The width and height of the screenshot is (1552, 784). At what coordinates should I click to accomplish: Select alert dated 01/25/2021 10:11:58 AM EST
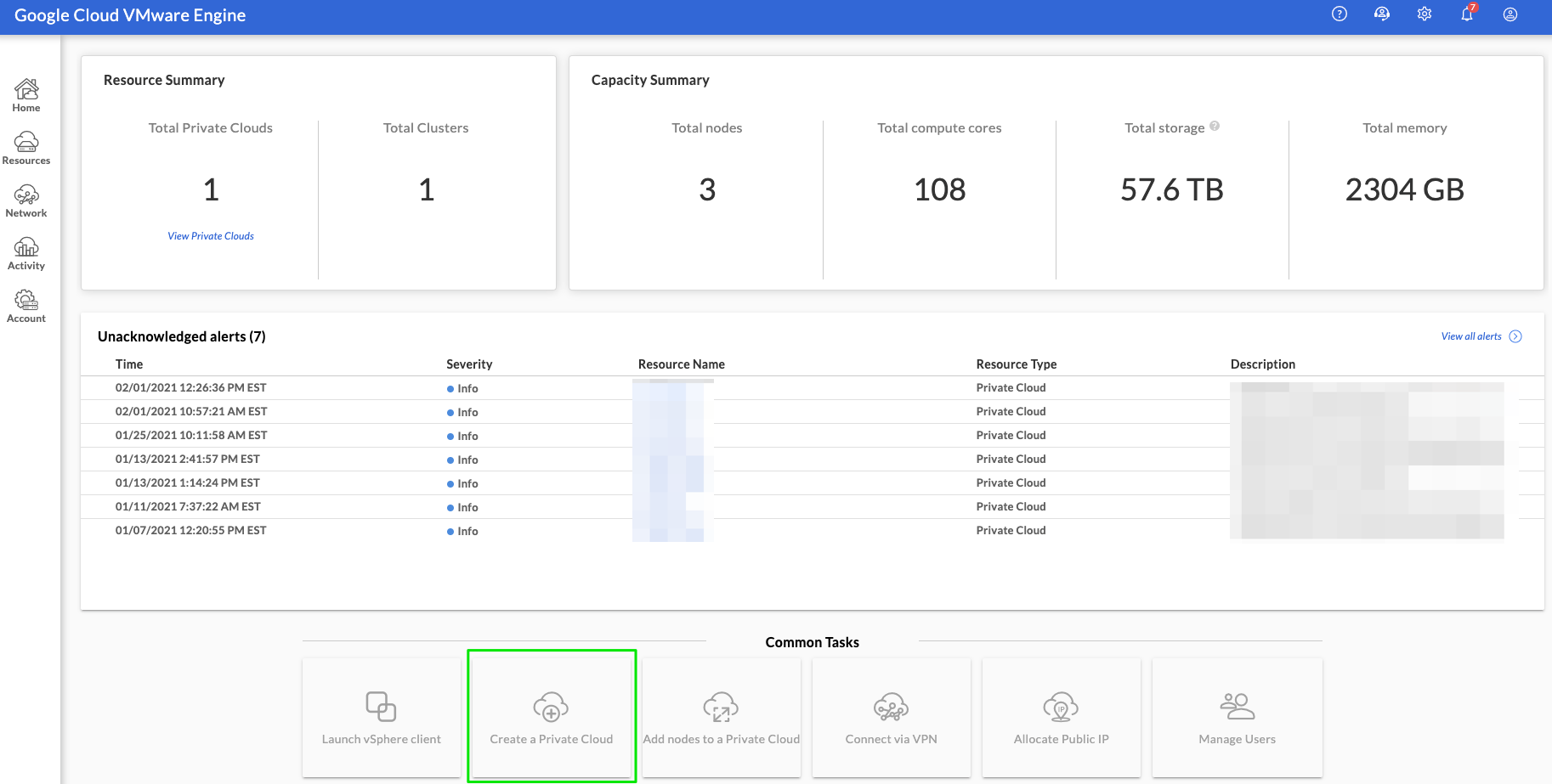(812, 435)
